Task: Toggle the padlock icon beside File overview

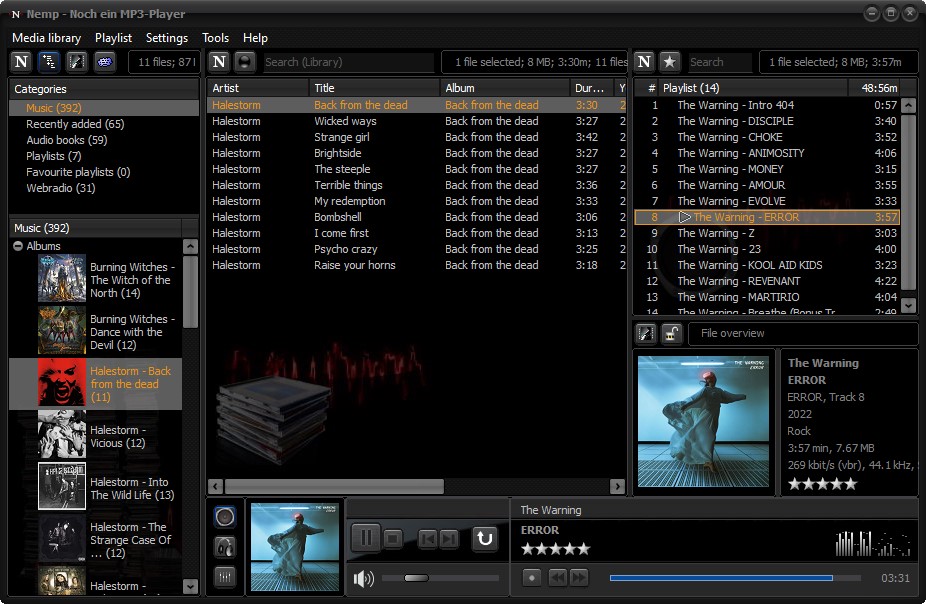Action: click(672, 333)
